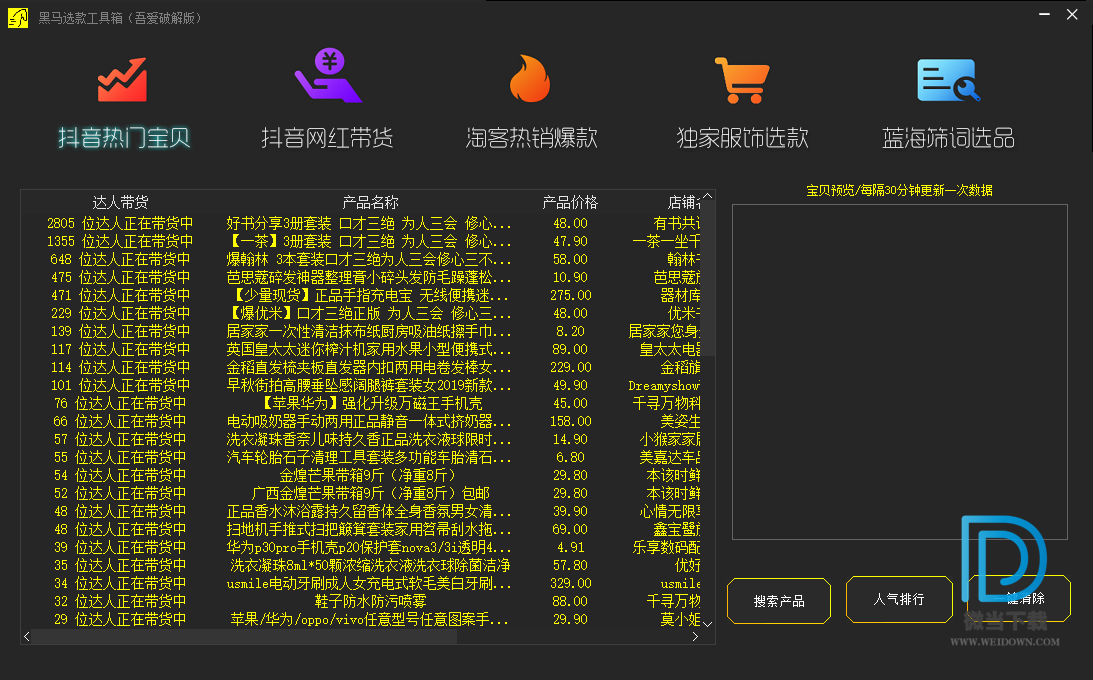Select the 华为p30pro手机壳 row
The image size is (1093, 680).
[360, 548]
